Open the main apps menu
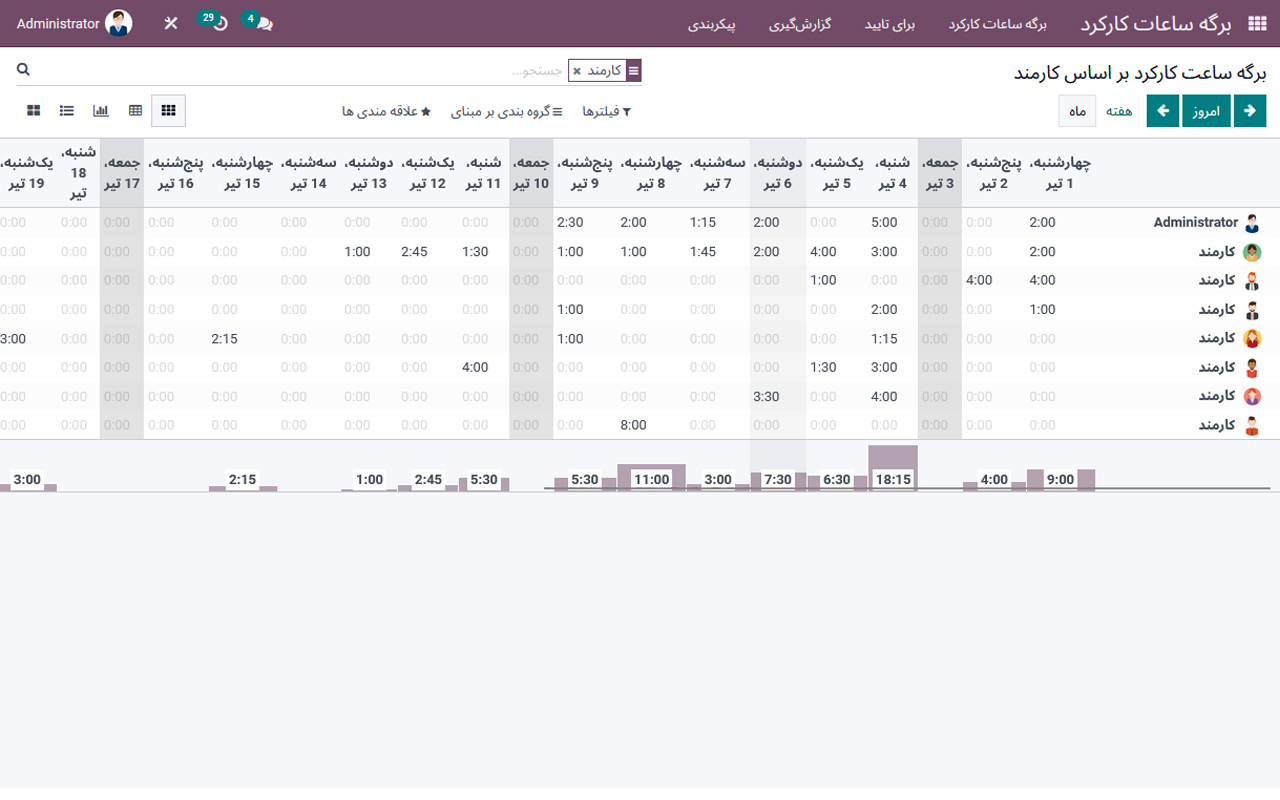Image resolution: width=1280 pixels, height=800 pixels. tap(1258, 22)
